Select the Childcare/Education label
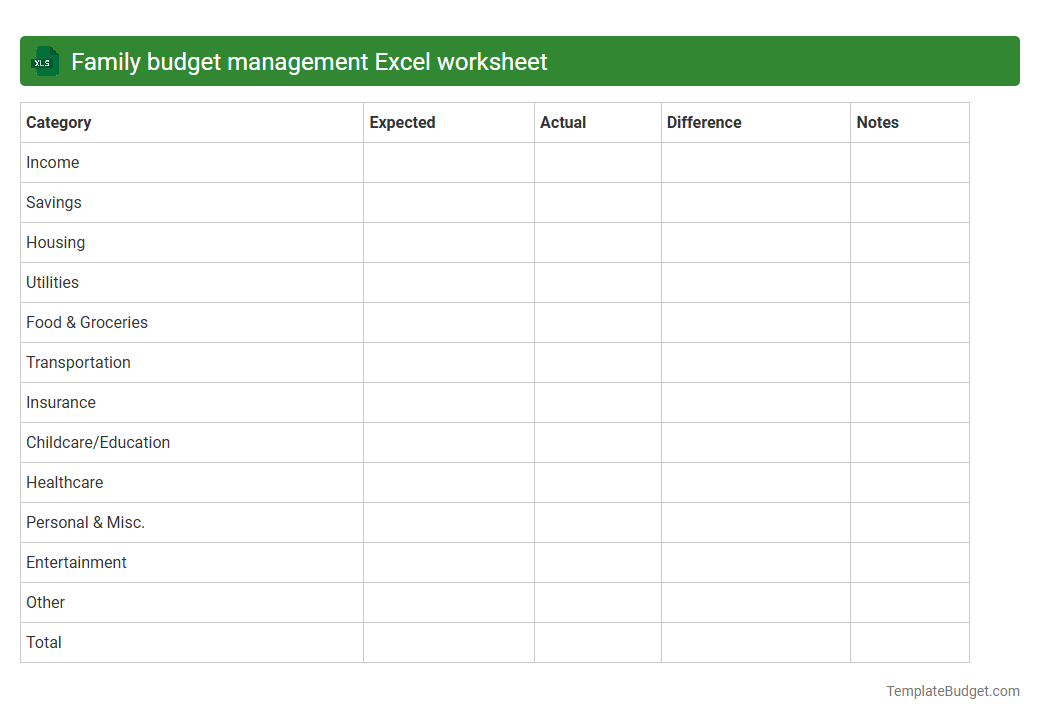This screenshot has width=1040, height=720. (x=97, y=442)
